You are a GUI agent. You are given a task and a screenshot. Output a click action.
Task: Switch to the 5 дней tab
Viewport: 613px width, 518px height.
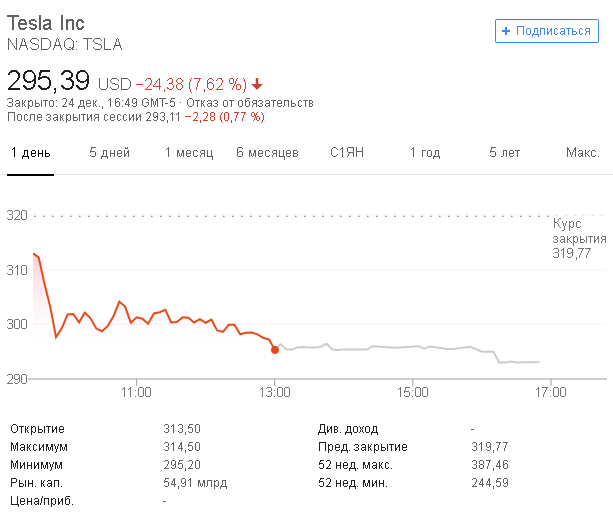click(109, 153)
